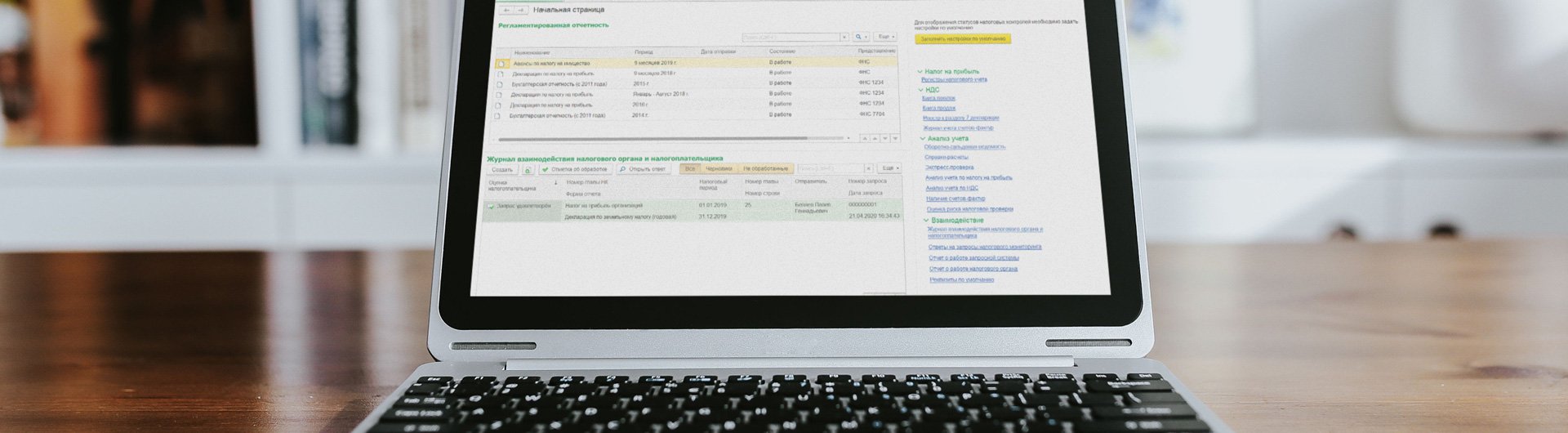
Task: Toggle the Черновики filter
Action: 719,169
